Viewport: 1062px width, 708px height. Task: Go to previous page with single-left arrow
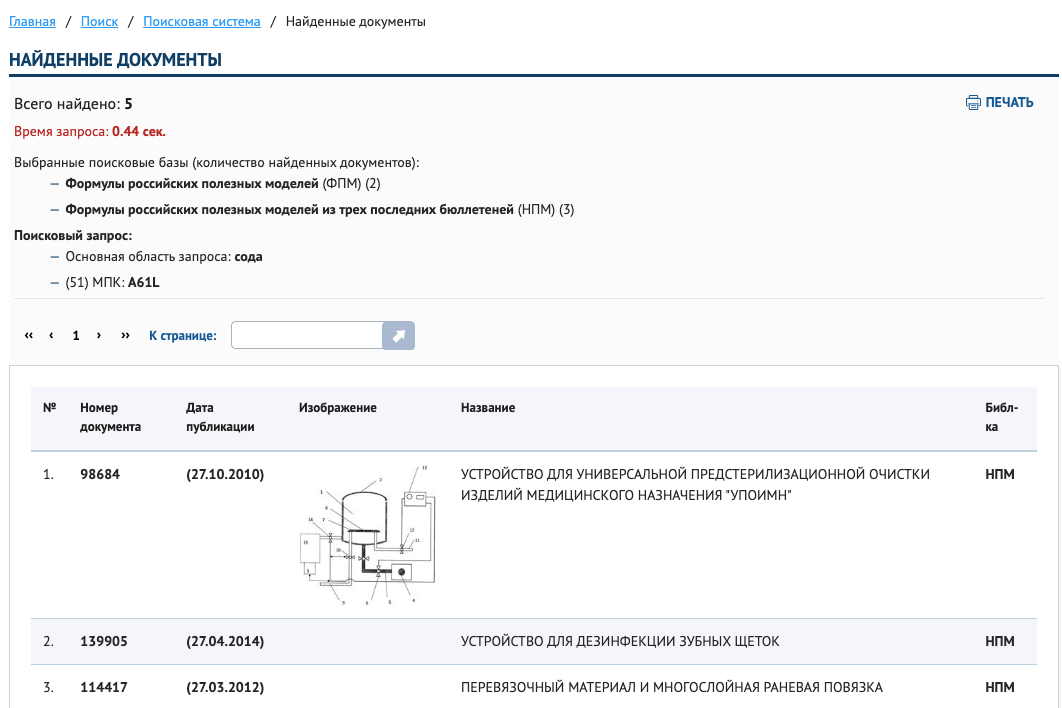pyautogui.click(x=51, y=336)
